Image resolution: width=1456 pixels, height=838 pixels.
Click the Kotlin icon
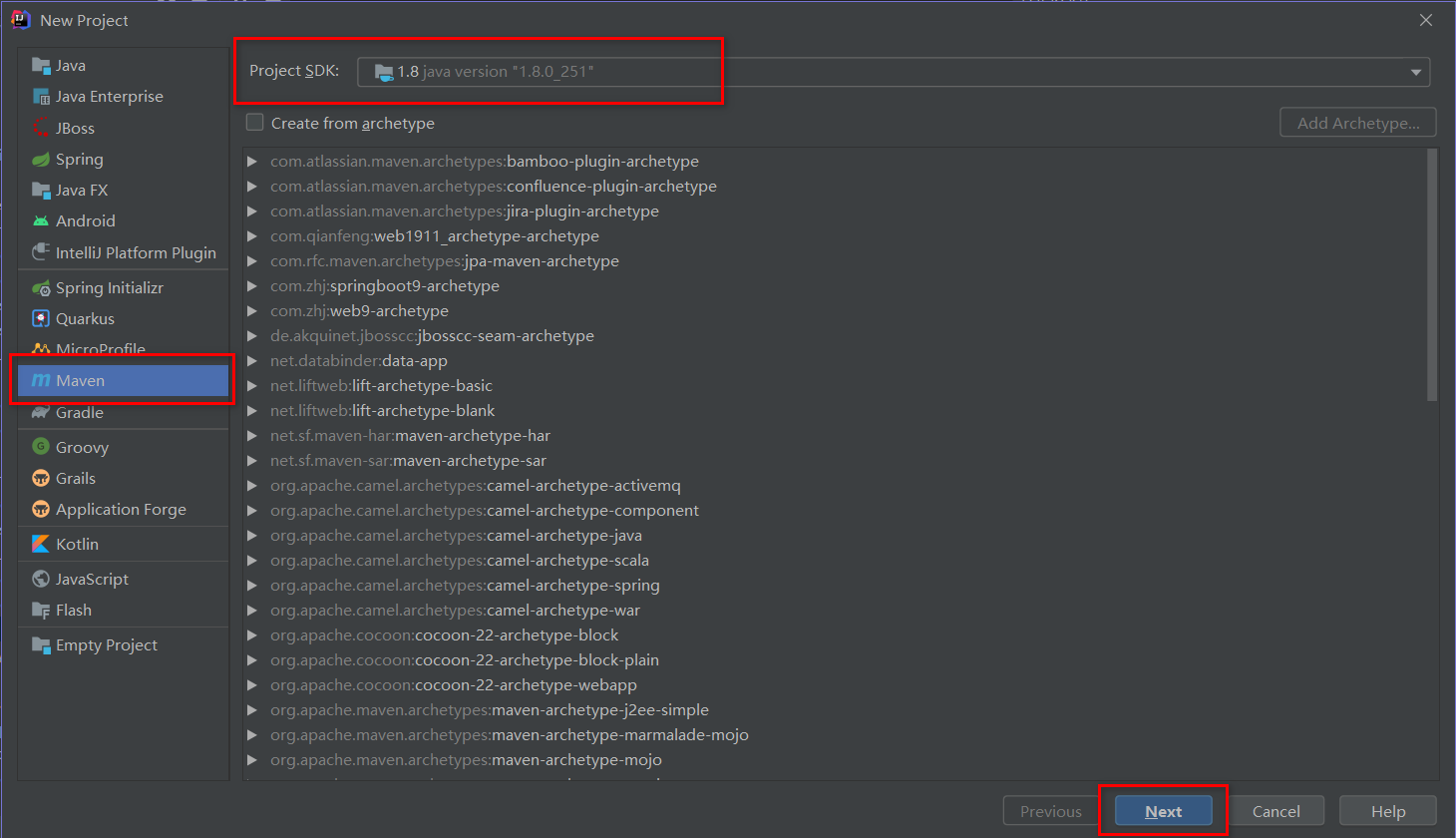pyautogui.click(x=41, y=545)
